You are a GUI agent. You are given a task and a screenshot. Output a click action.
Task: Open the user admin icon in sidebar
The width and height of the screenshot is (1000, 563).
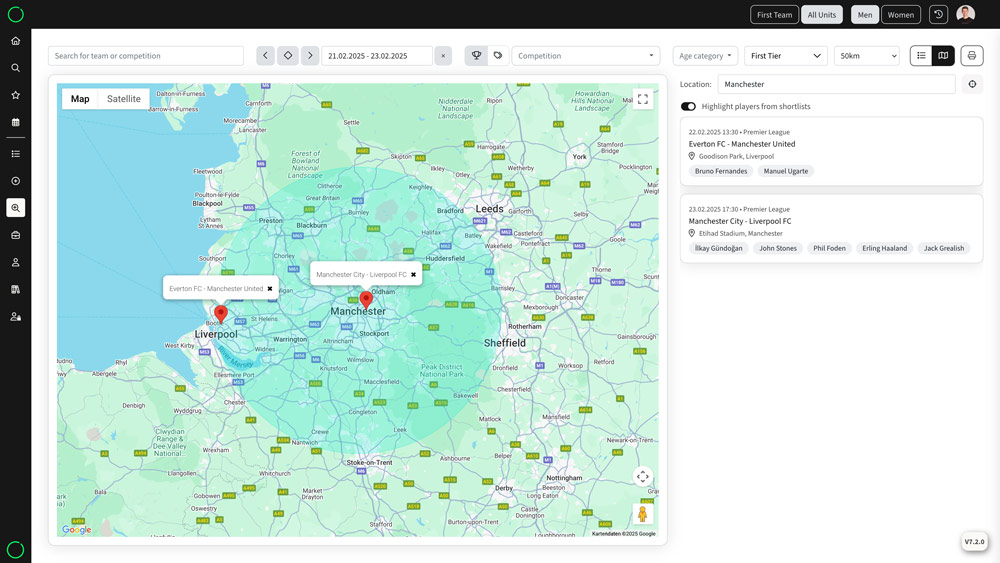tap(15, 316)
